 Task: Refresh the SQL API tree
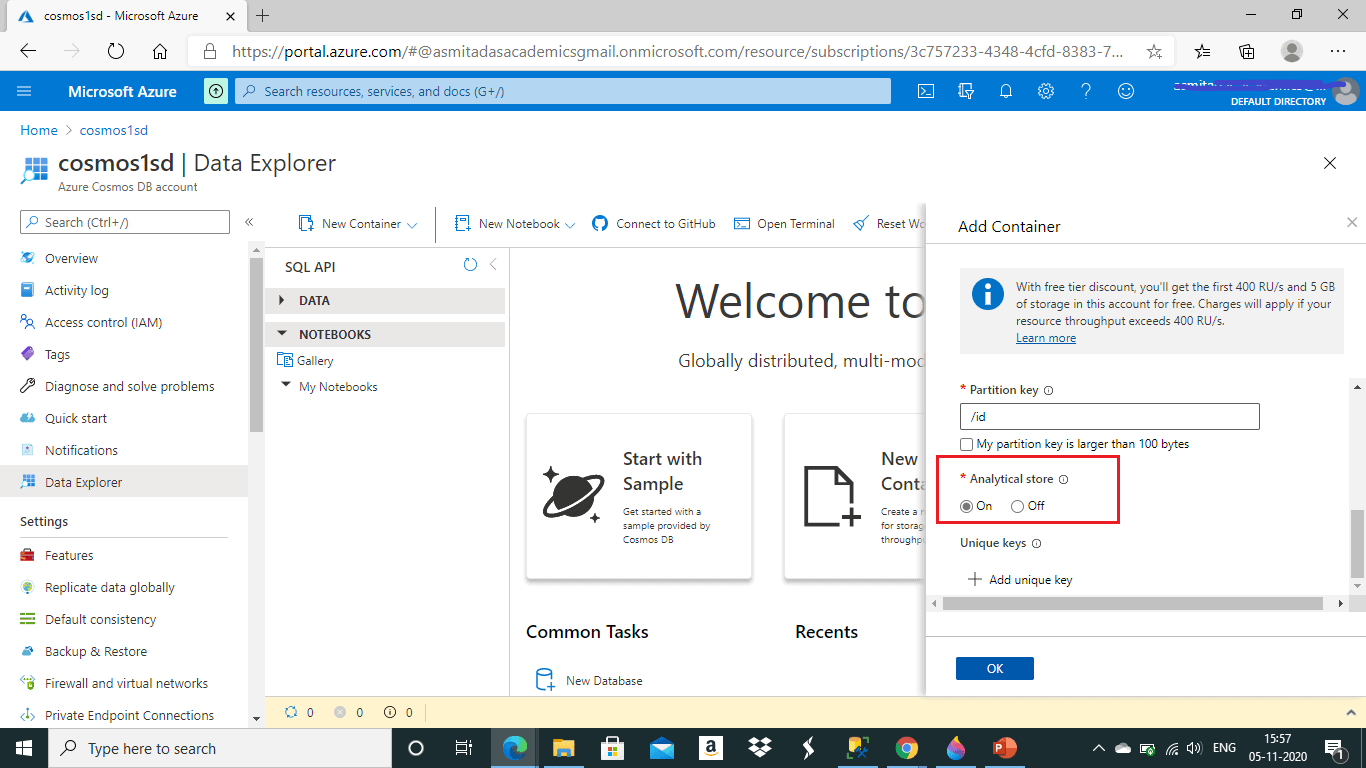coord(470,265)
